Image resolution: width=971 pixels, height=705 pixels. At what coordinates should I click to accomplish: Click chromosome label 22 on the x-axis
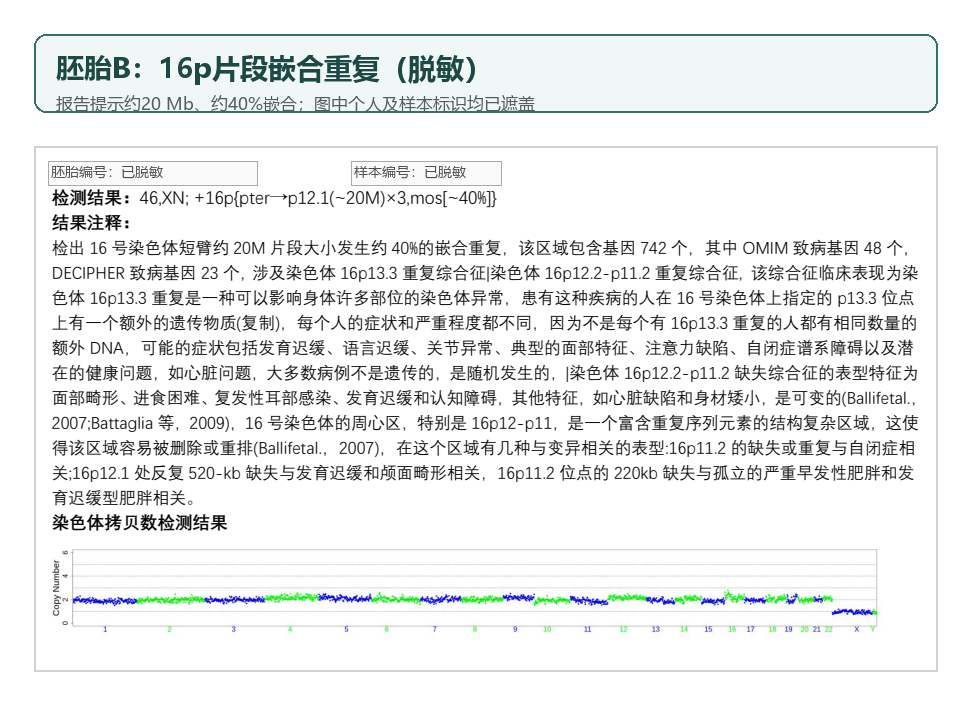pos(829,629)
